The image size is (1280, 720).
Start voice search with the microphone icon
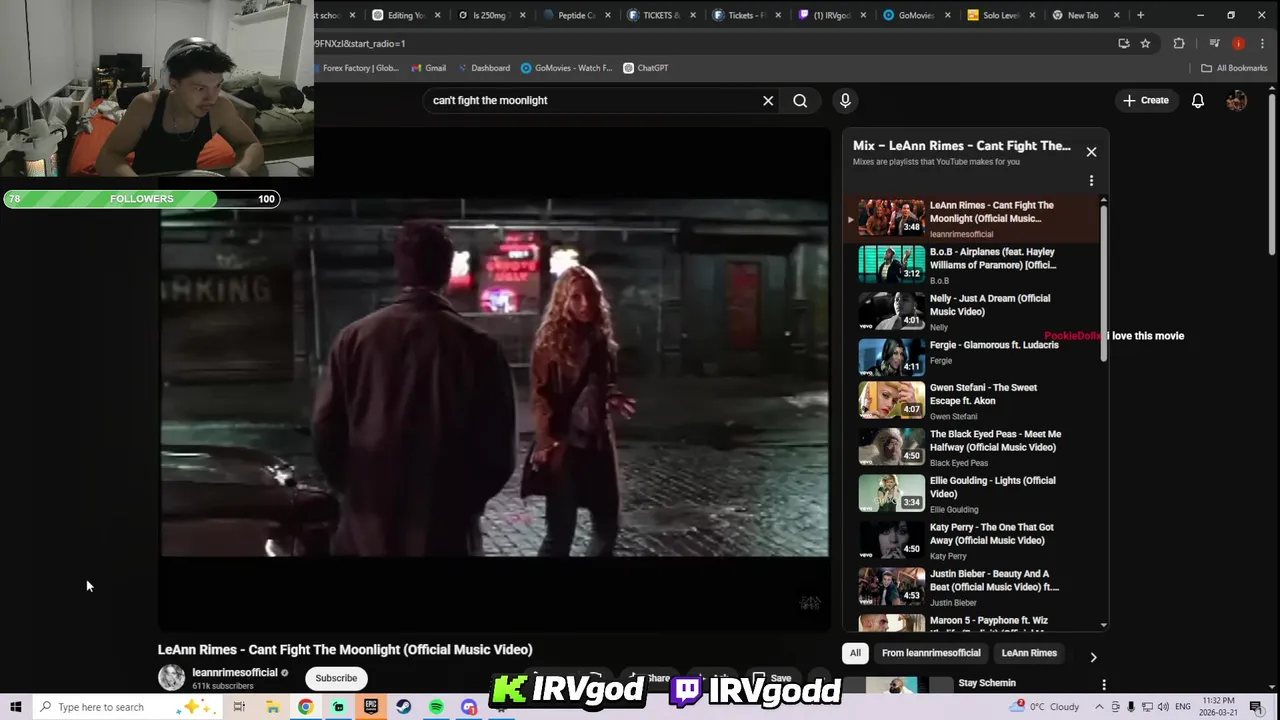click(x=845, y=100)
